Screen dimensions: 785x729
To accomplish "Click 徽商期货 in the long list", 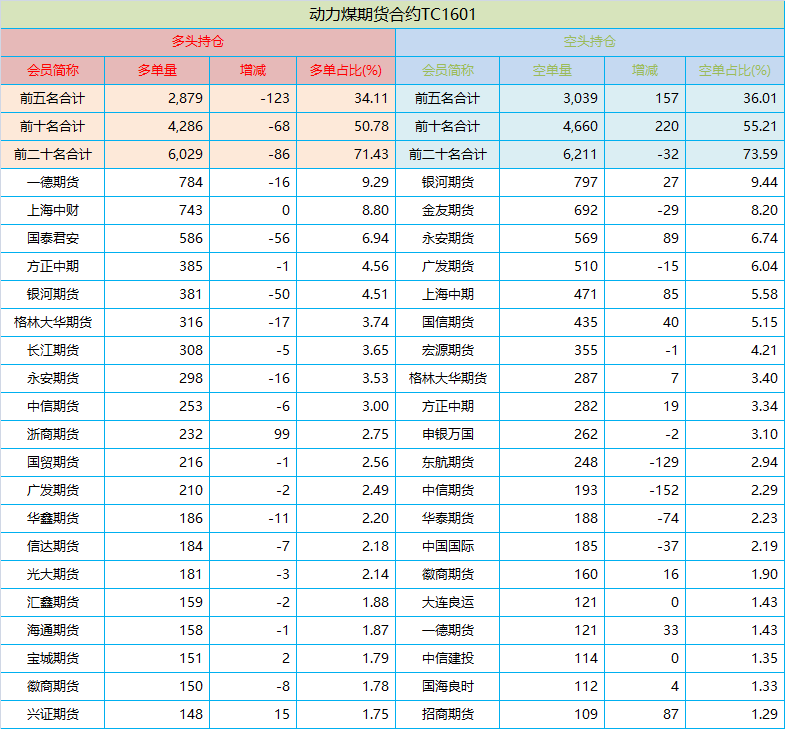I will (53, 687).
